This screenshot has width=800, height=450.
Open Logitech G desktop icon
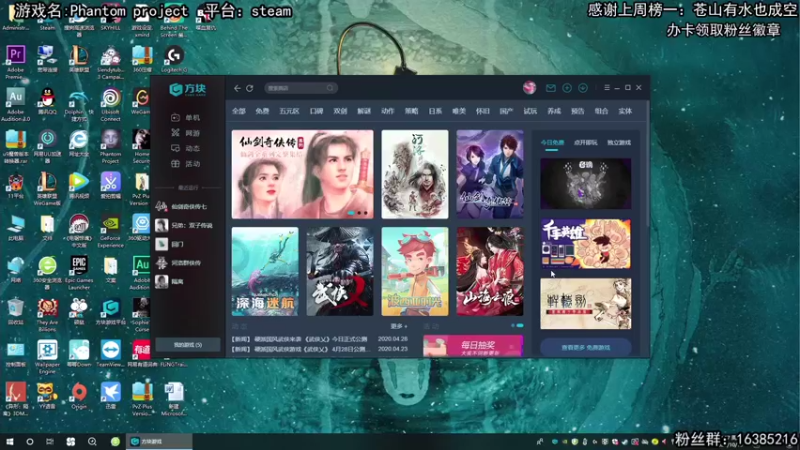(x=174, y=59)
